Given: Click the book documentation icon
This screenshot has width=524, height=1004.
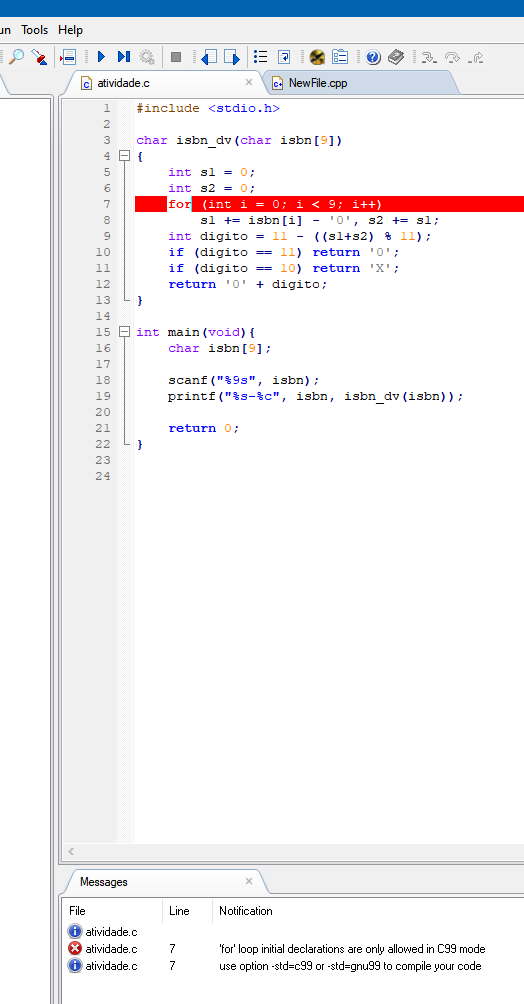Looking at the screenshot, I should pos(397,57).
